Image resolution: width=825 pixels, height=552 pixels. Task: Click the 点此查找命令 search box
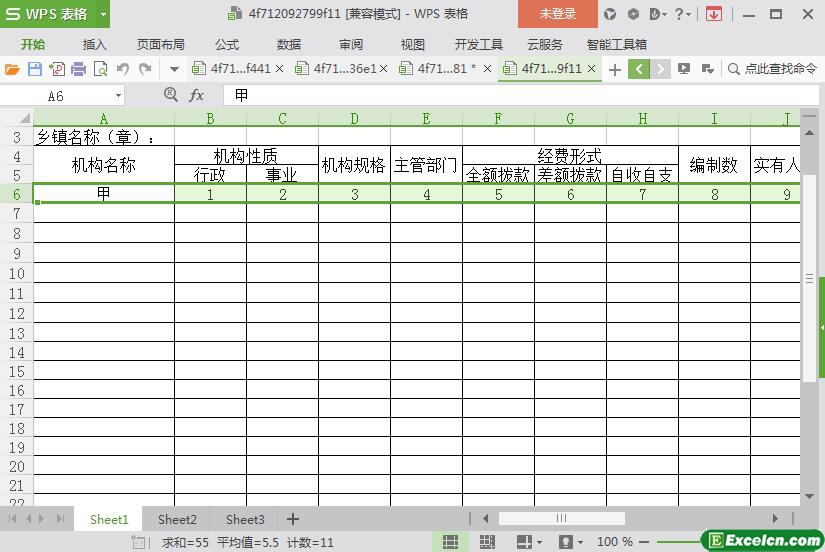(x=773, y=69)
